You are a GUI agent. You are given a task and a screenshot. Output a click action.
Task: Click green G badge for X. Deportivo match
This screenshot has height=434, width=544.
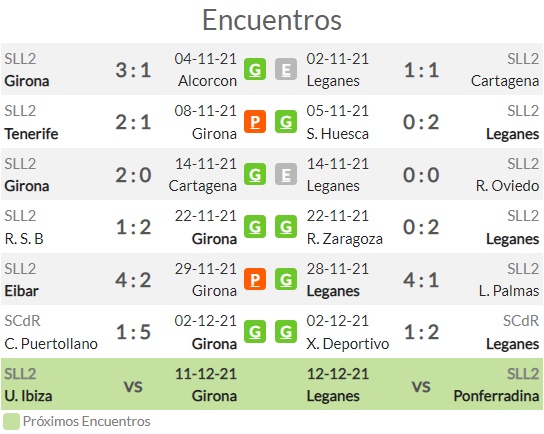click(286, 332)
